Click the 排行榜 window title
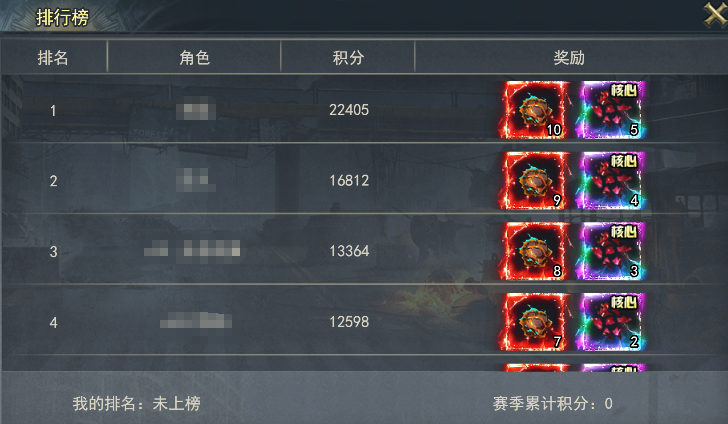 [62, 17]
